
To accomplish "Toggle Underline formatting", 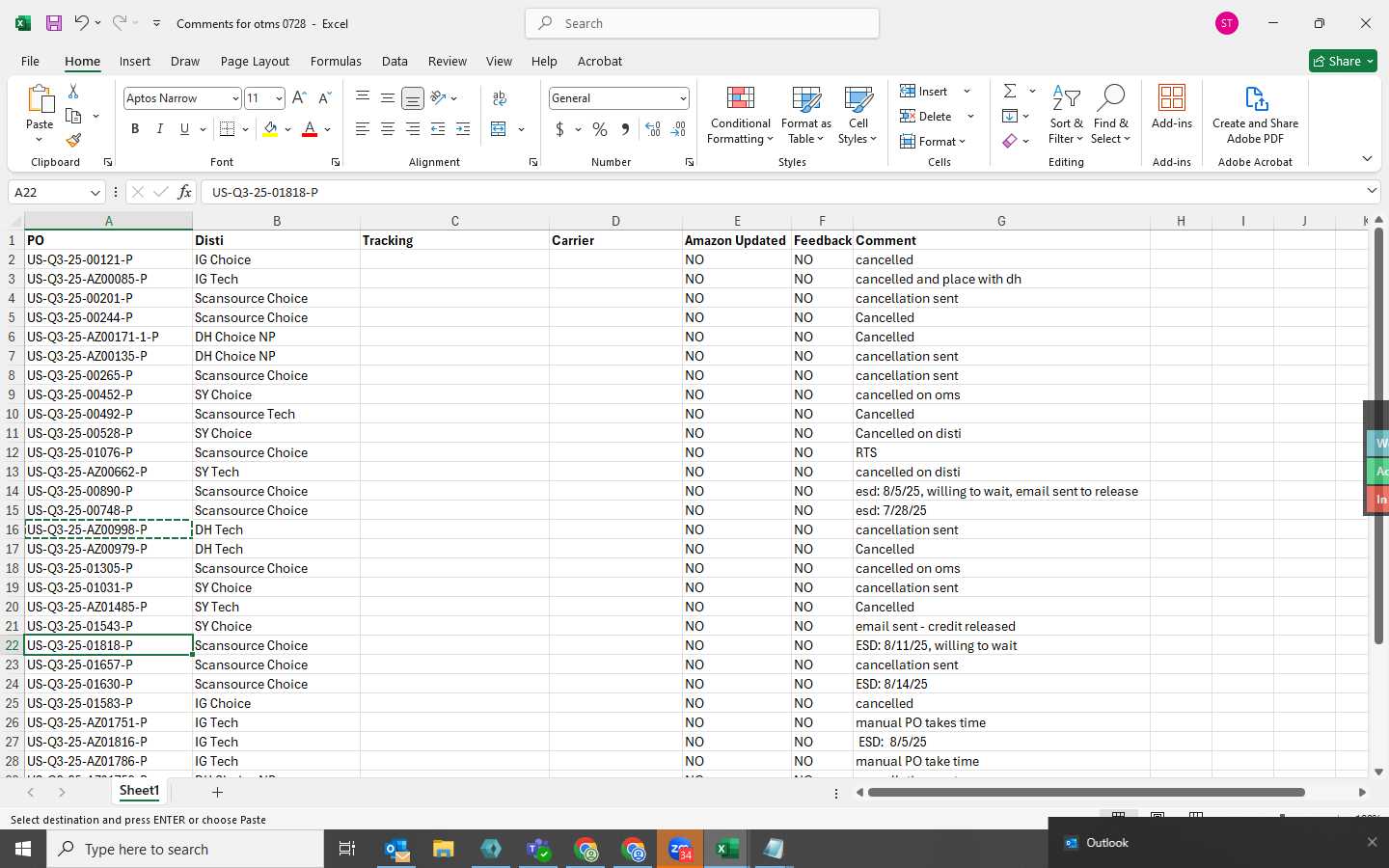I will pyautogui.click(x=184, y=129).
